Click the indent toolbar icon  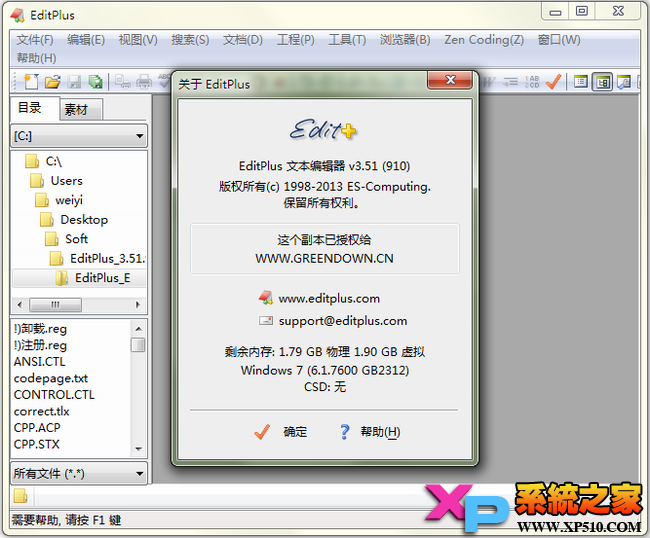coord(510,82)
